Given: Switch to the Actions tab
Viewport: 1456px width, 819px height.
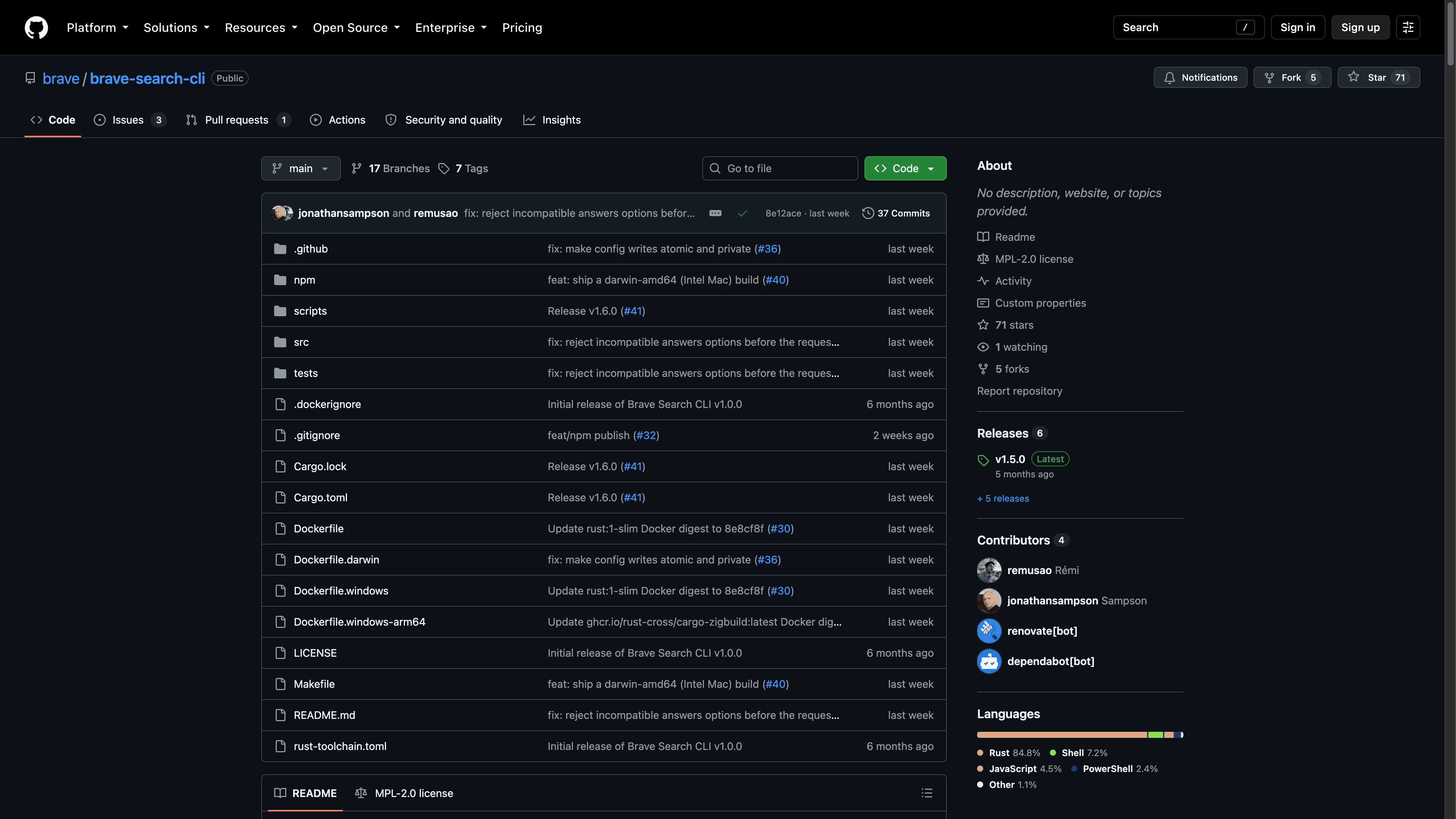Looking at the screenshot, I should [337, 120].
